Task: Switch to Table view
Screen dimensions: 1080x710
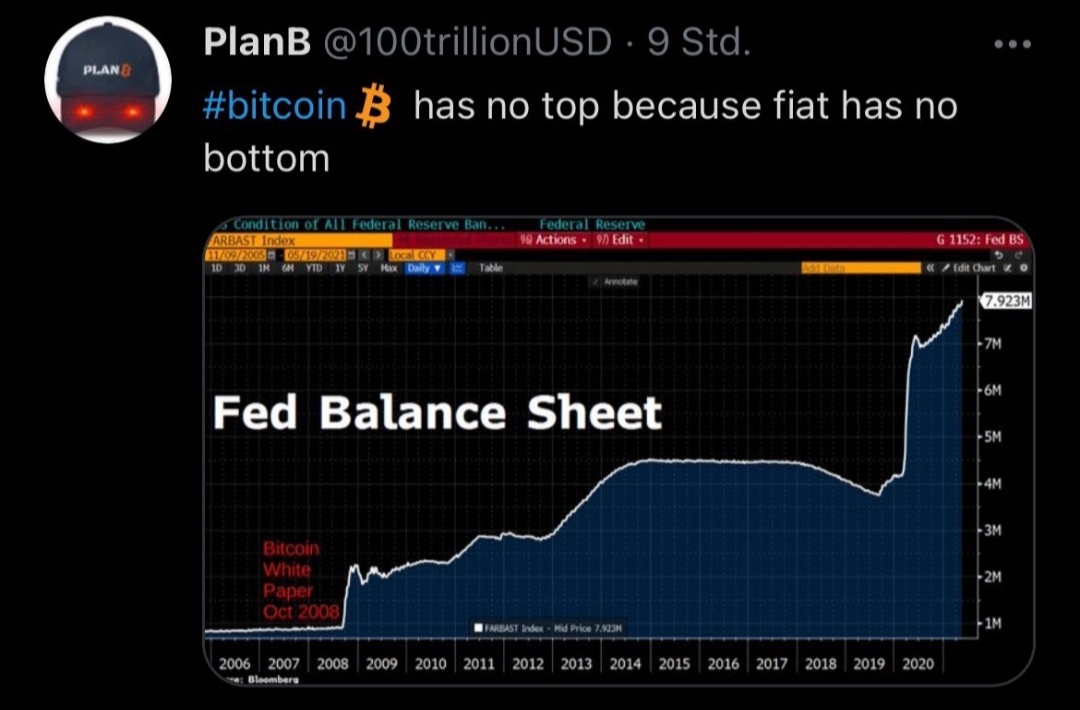Action: pos(490,268)
